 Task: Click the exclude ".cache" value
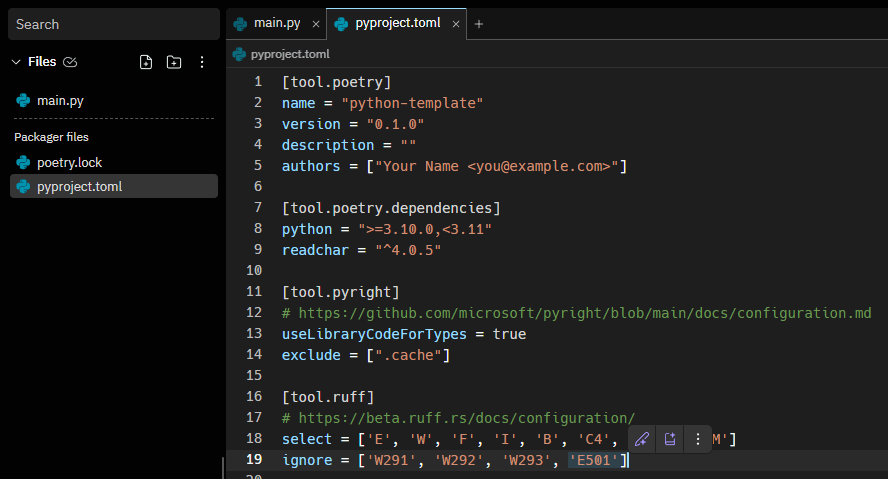point(408,355)
